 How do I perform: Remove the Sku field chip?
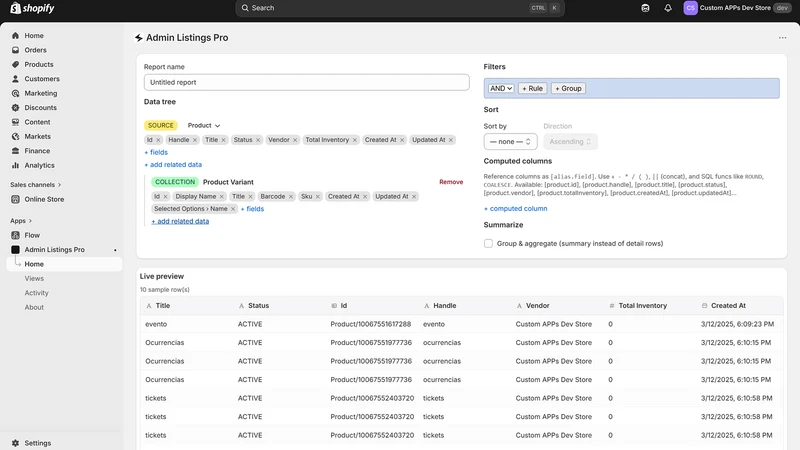pyautogui.click(x=318, y=196)
